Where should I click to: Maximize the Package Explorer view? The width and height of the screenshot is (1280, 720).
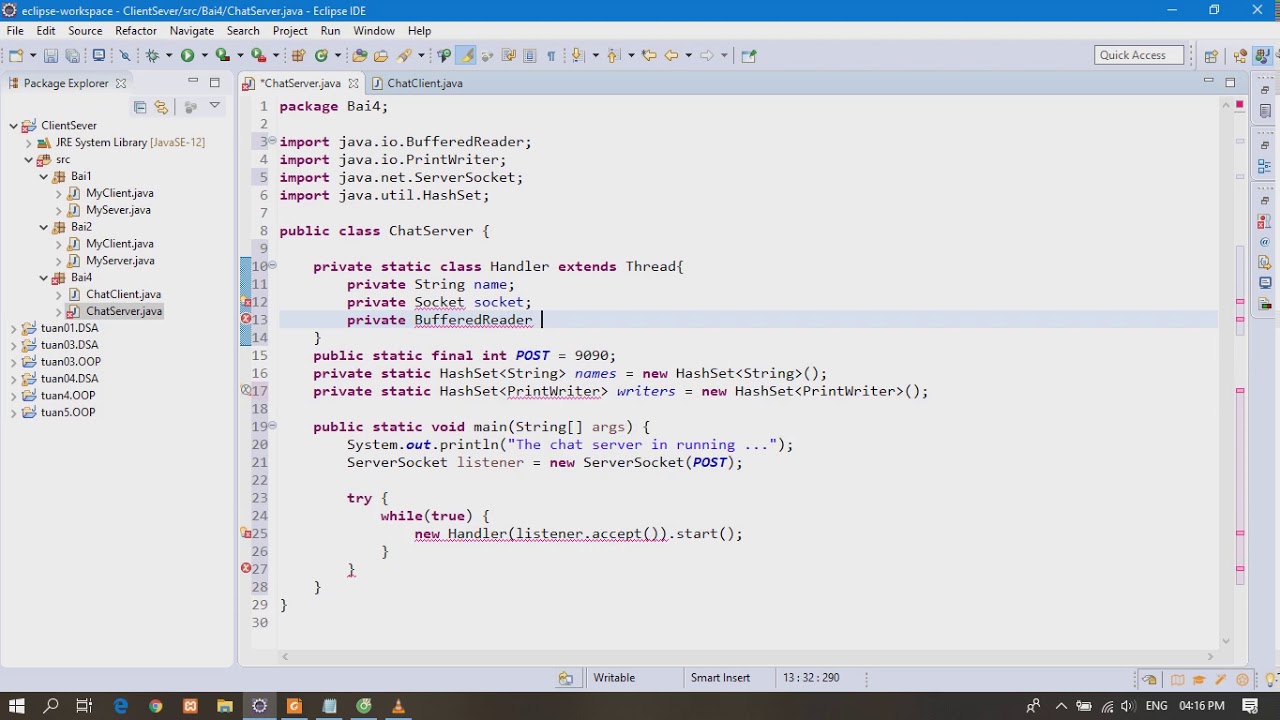pyautogui.click(x=214, y=82)
